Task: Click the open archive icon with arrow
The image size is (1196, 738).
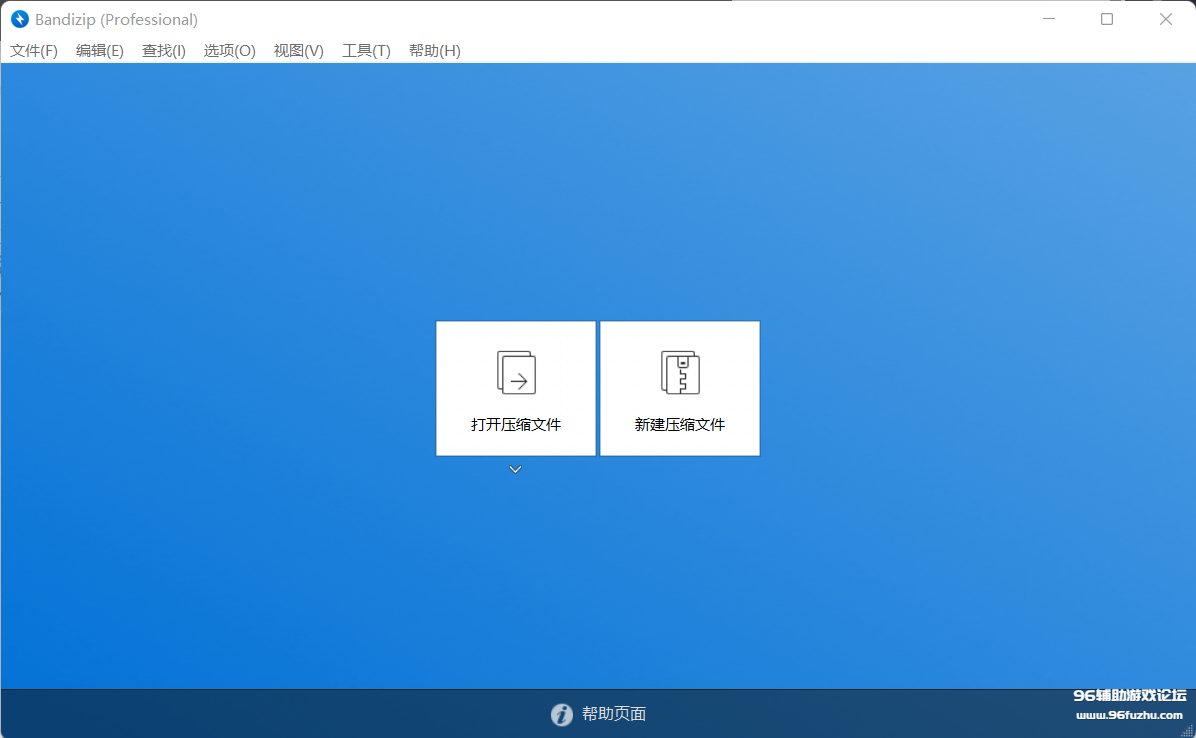Action: pos(516,372)
